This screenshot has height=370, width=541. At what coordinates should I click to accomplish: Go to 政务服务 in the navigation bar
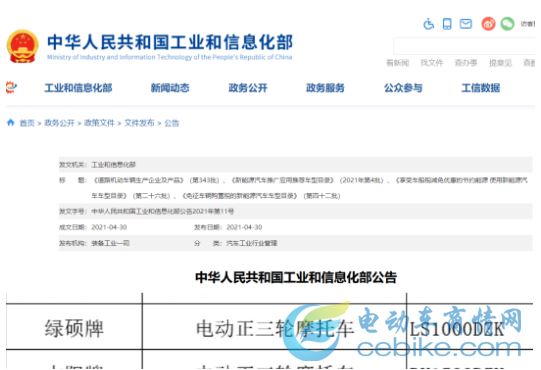325,88
